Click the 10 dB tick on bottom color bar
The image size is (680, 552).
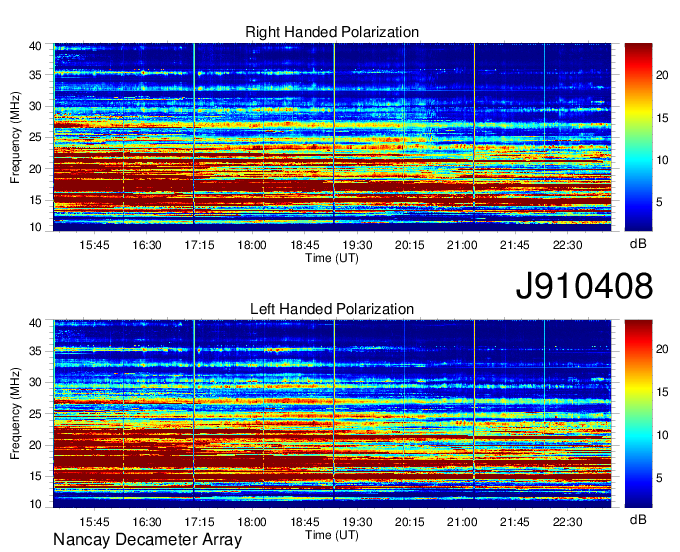[662, 435]
